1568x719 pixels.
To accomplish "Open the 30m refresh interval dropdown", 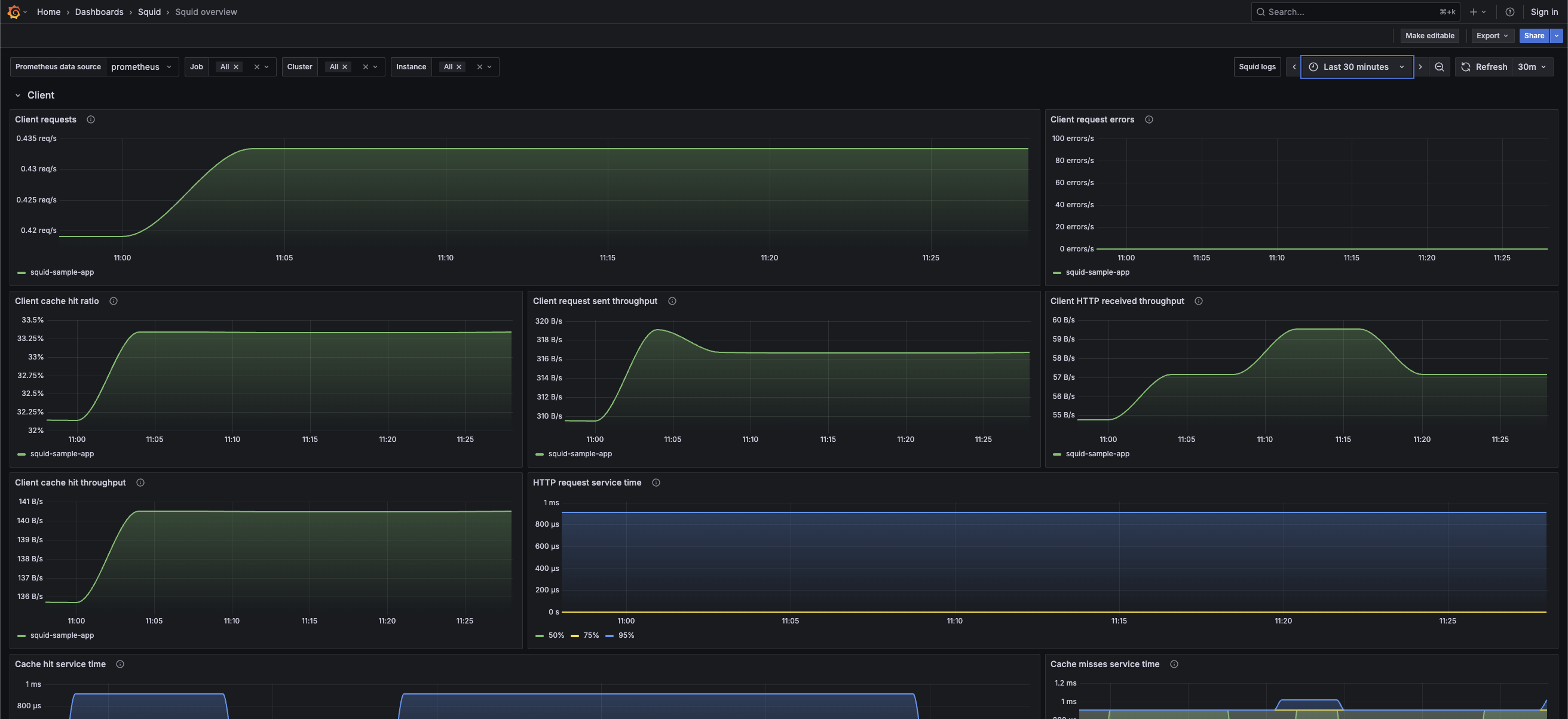I will [x=1532, y=67].
